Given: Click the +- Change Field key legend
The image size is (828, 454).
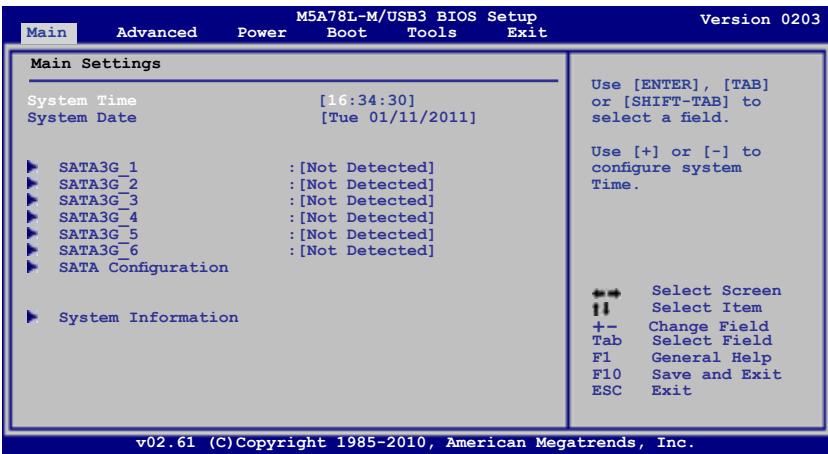Looking at the screenshot, I should click(x=604, y=327).
